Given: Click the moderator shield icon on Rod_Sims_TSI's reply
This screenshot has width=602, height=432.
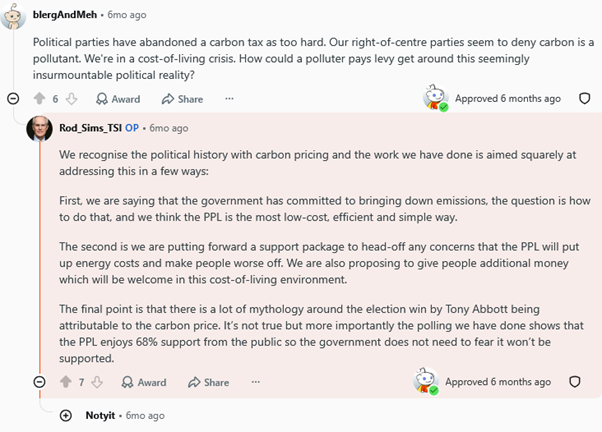Looking at the screenshot, I should (574, 382).
